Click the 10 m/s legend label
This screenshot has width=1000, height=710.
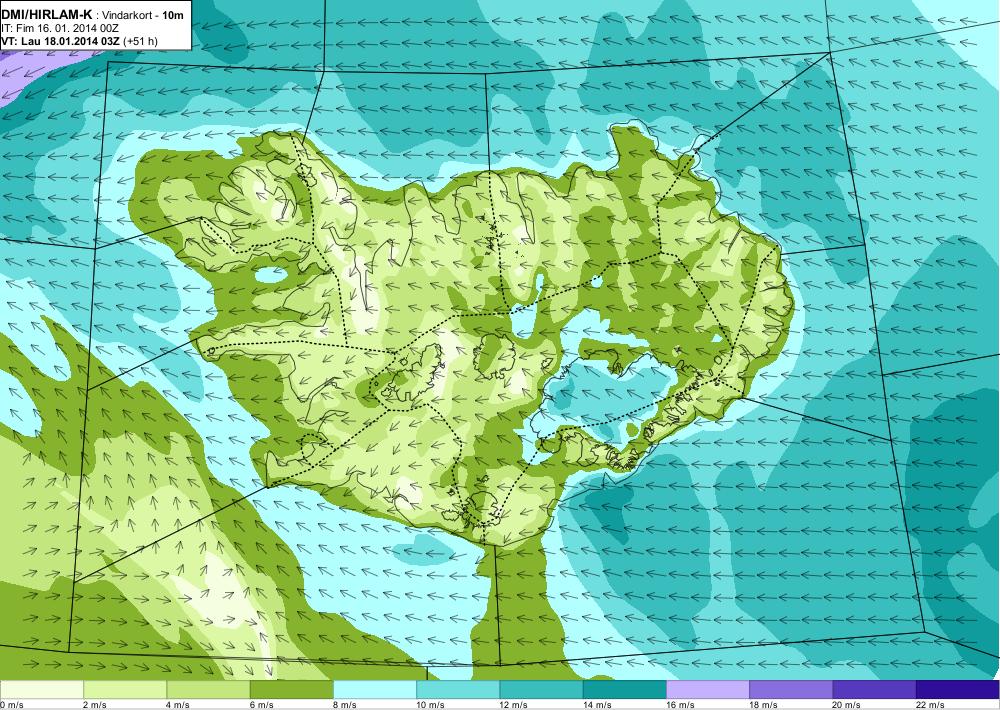point(430,705)
